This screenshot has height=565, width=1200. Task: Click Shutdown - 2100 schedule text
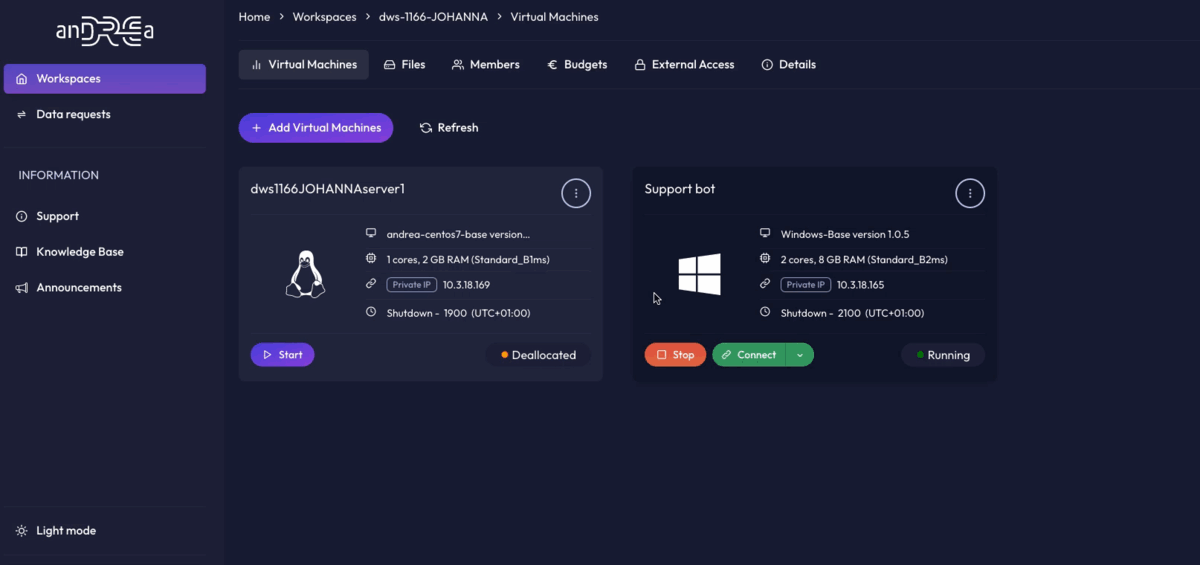pyautogui.click(x=852, y=313)
